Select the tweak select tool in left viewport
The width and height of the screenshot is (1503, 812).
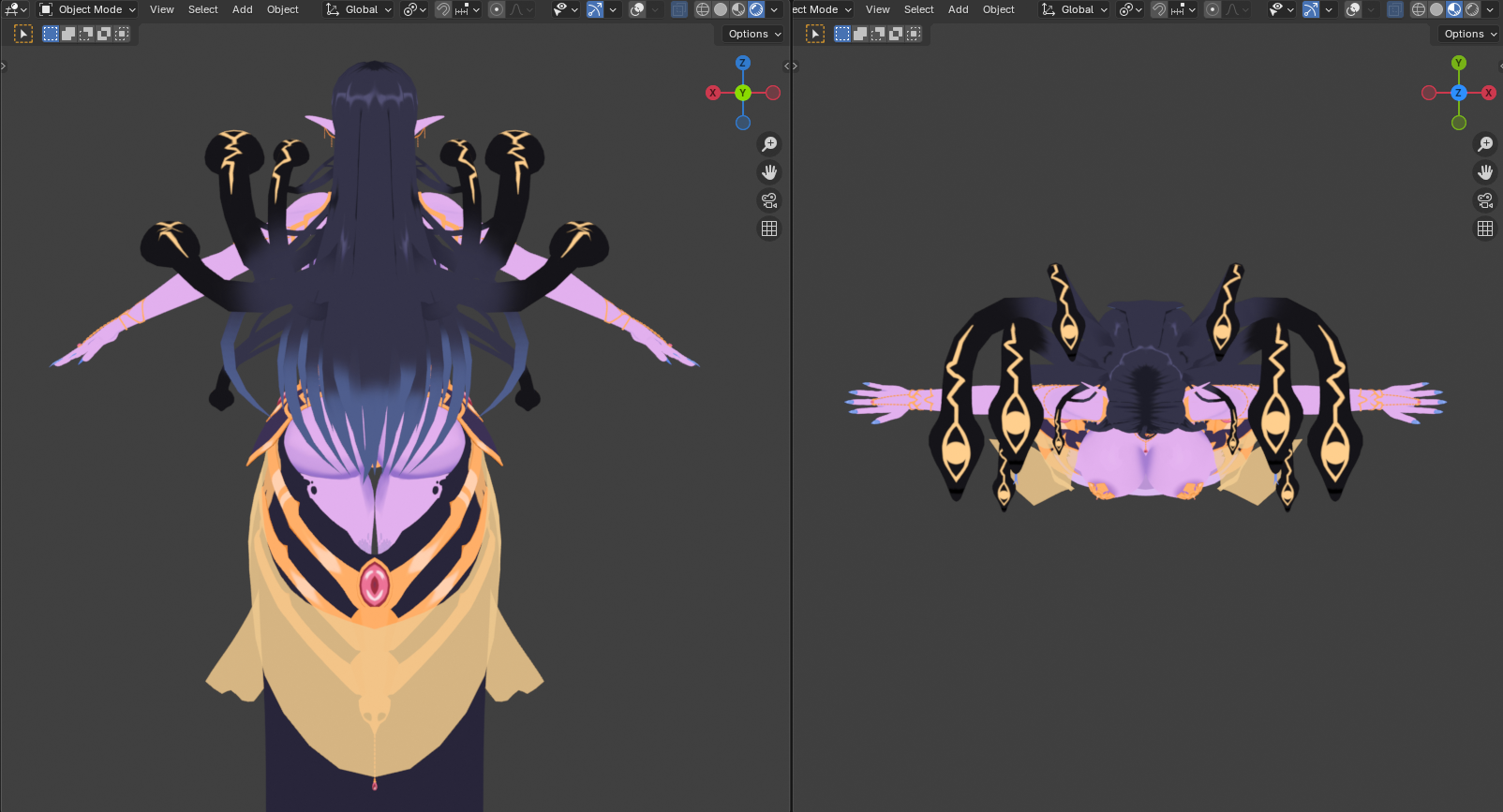point(23,34)
